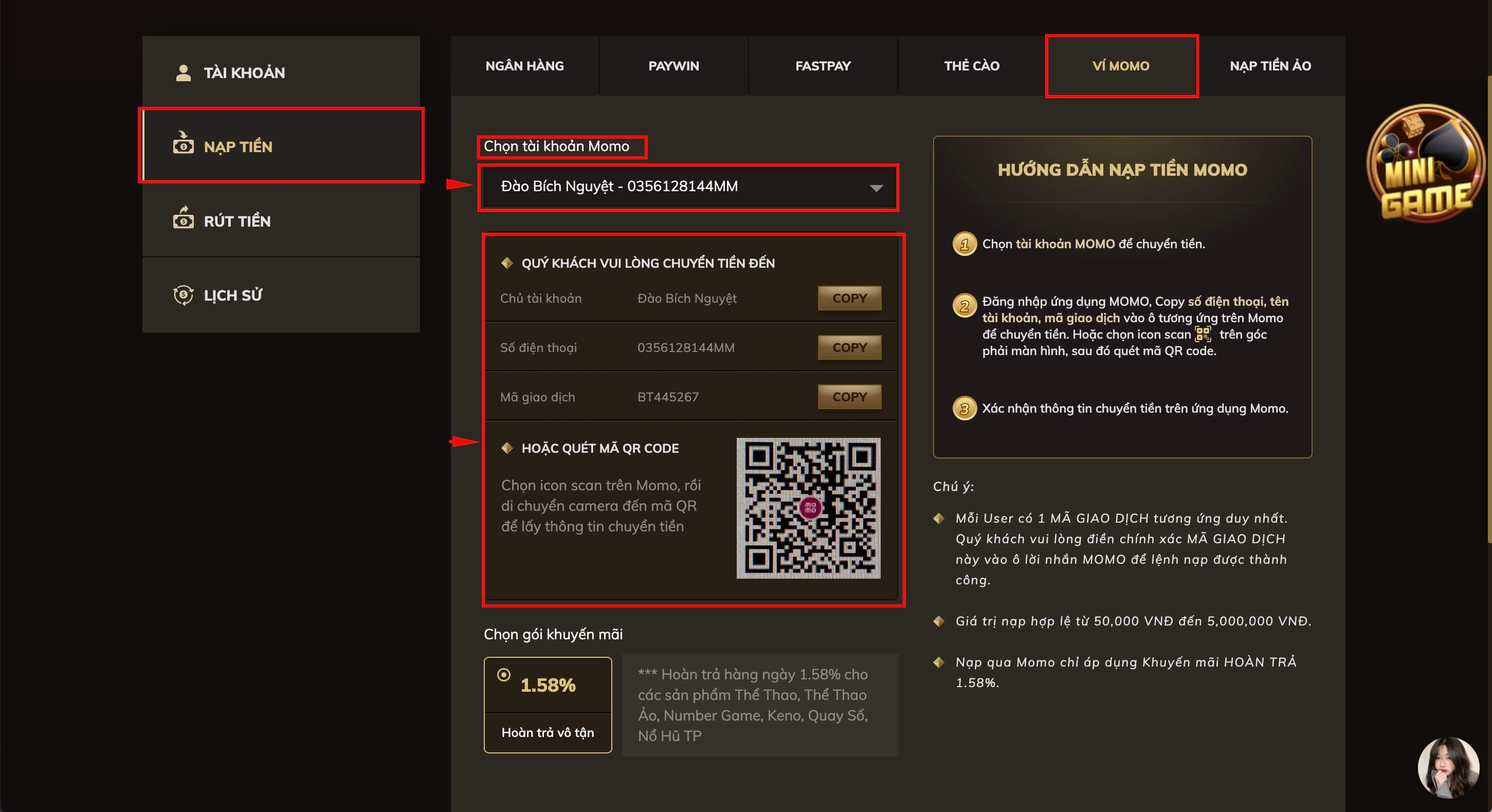
Task: Click the page vertical scrollbar
Action: 1488,309
